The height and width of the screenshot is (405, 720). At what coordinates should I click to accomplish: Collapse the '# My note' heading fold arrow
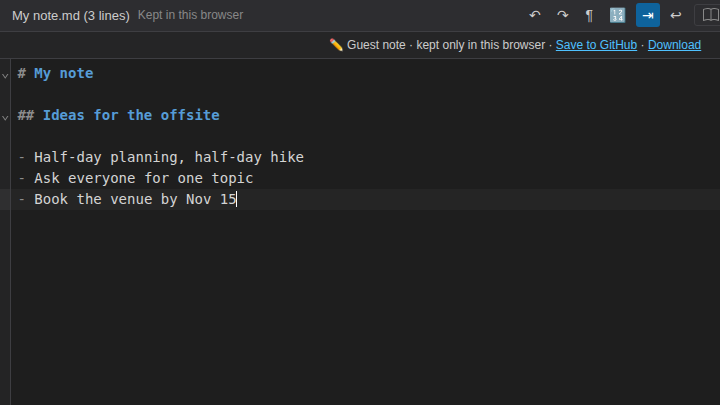point(5,75)
